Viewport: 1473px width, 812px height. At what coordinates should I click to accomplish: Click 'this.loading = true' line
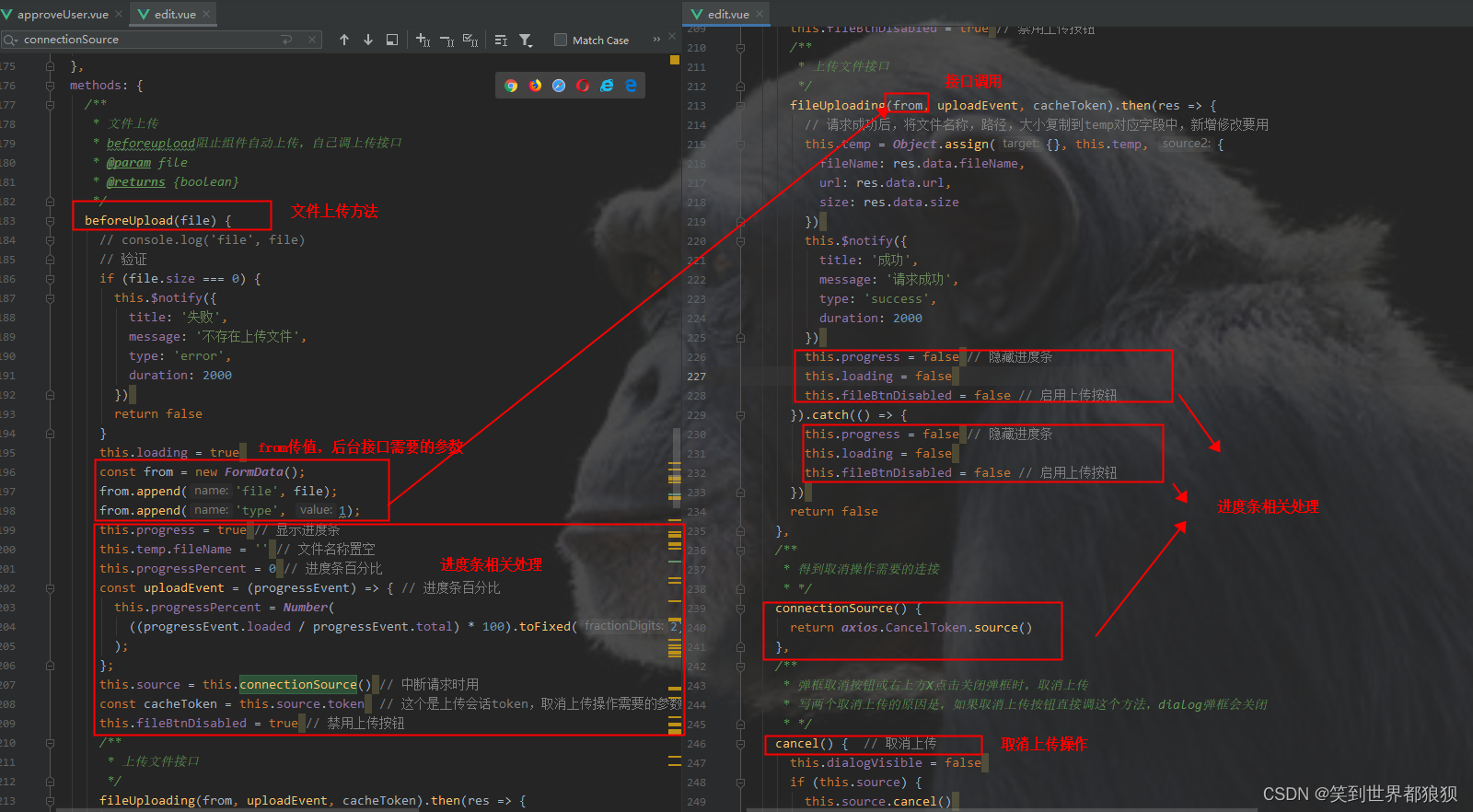pos(169,453)
